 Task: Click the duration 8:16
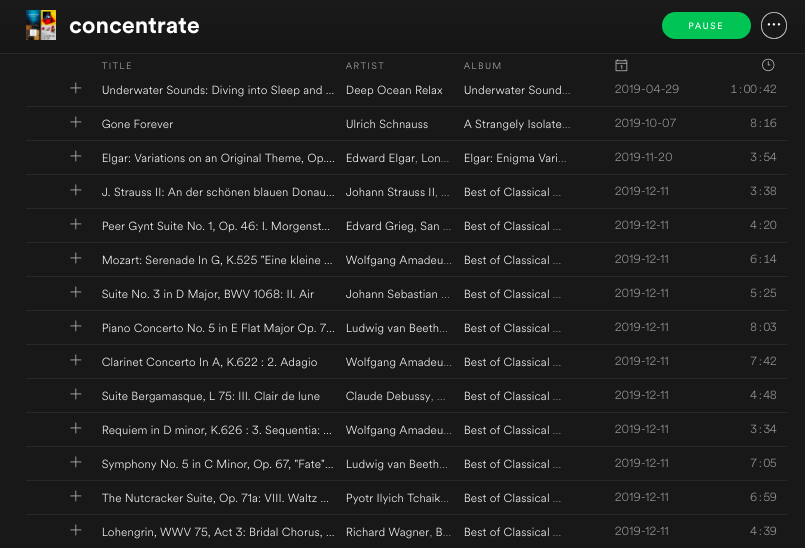763,123
